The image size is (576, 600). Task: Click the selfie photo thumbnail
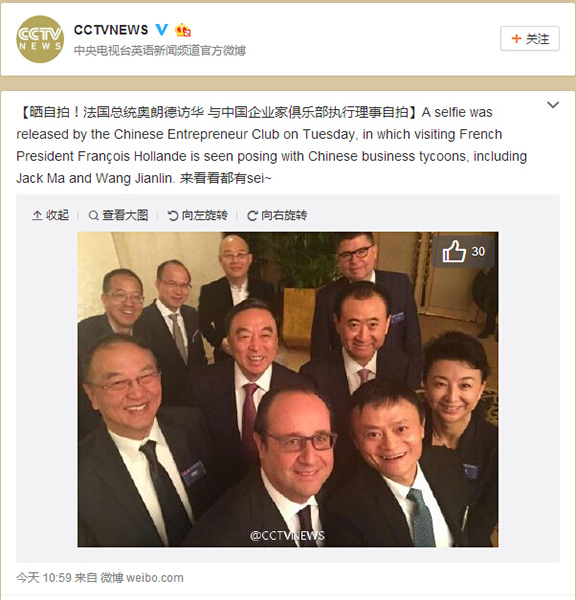(288, 389)
